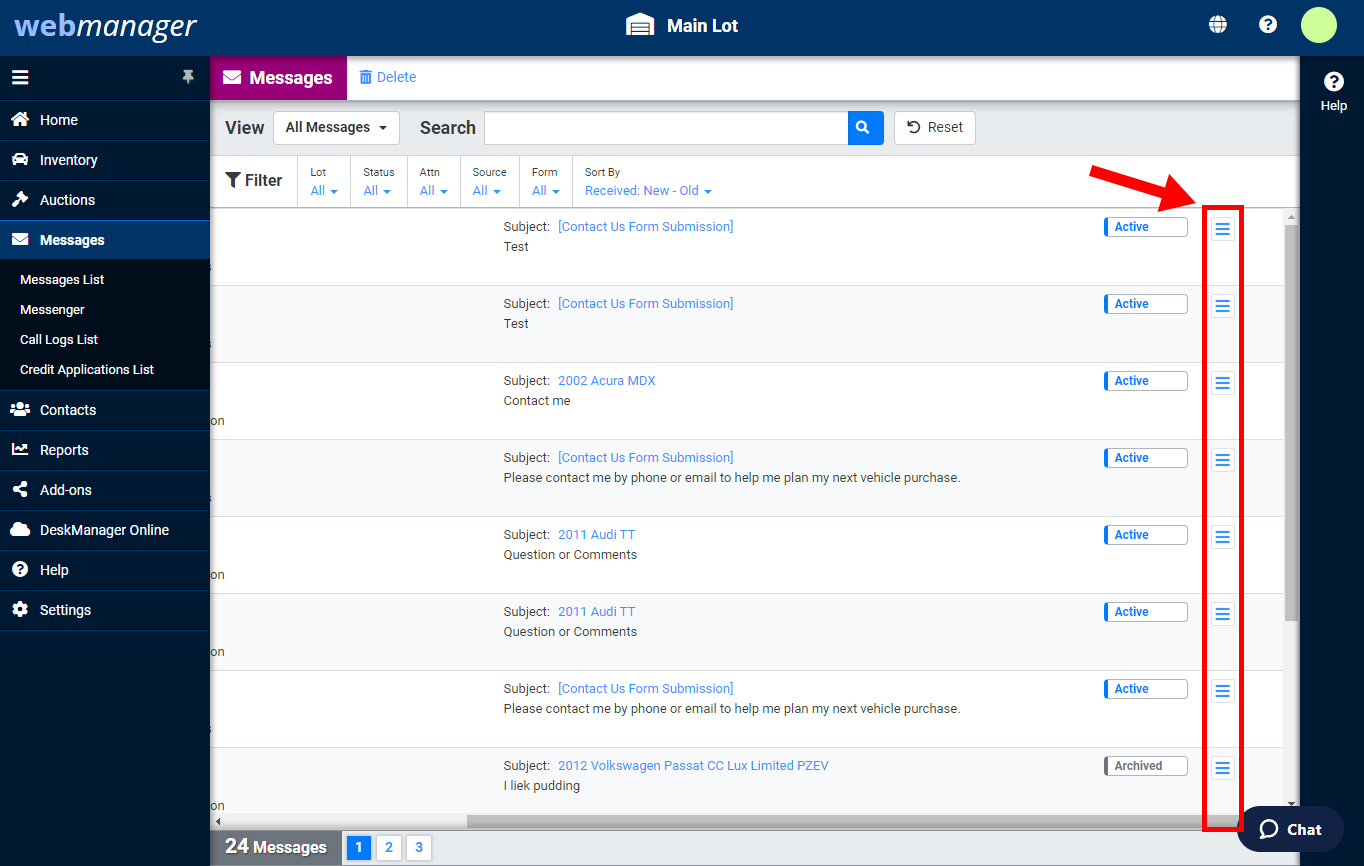Open the green user avatar

(1318, 25)
